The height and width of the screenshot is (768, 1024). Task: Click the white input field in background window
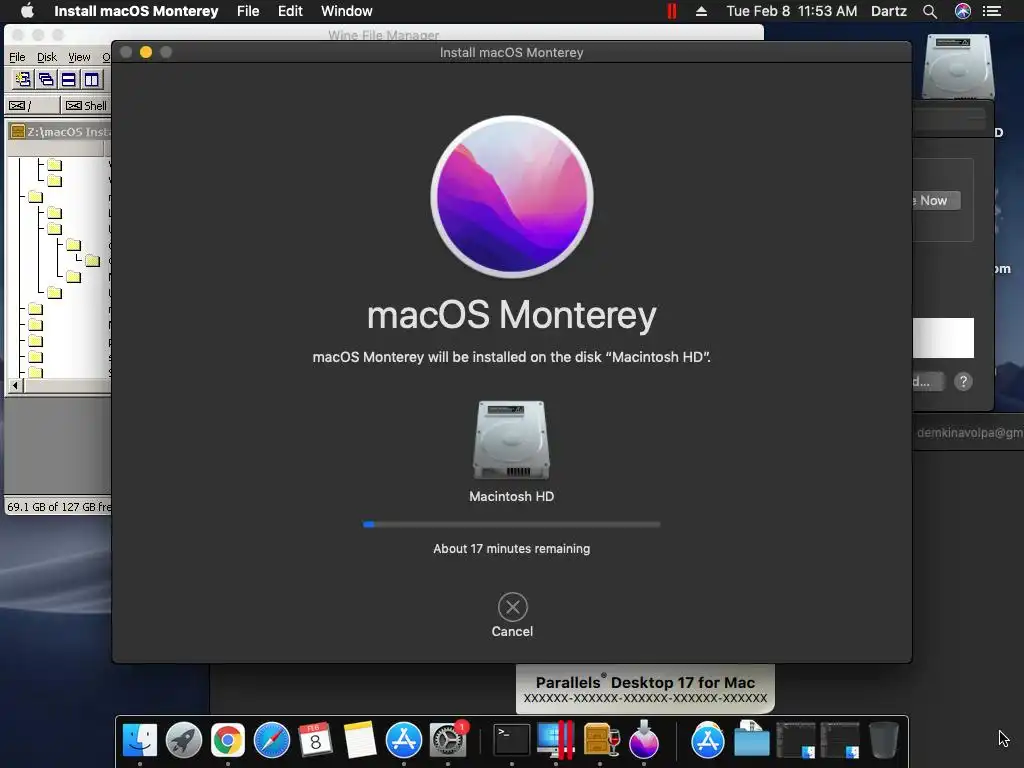(x=943, y=338)
